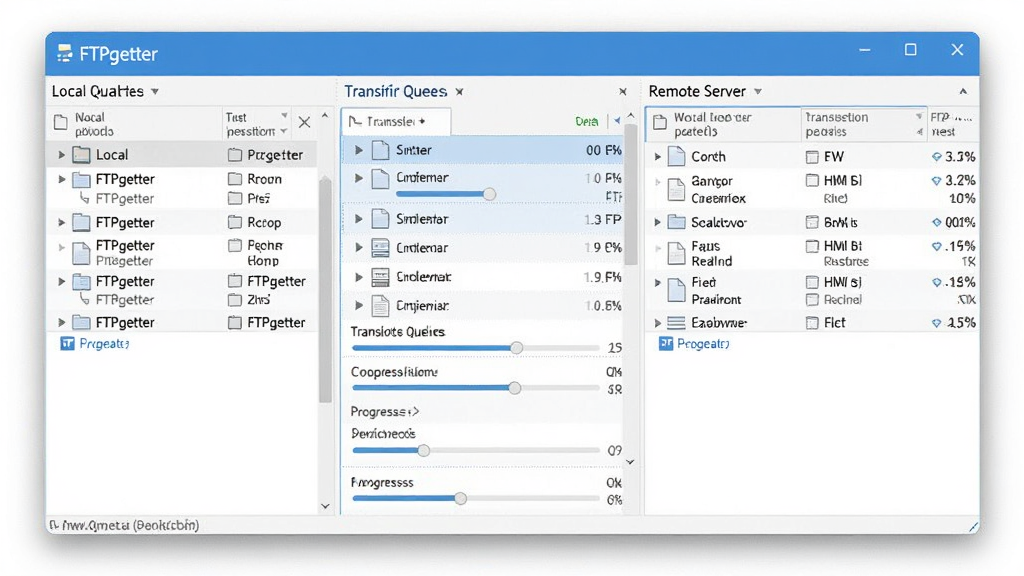Close the Transfer Queue panel with right X
Screen dimensions: 1024x576
[x=623, y=92]
